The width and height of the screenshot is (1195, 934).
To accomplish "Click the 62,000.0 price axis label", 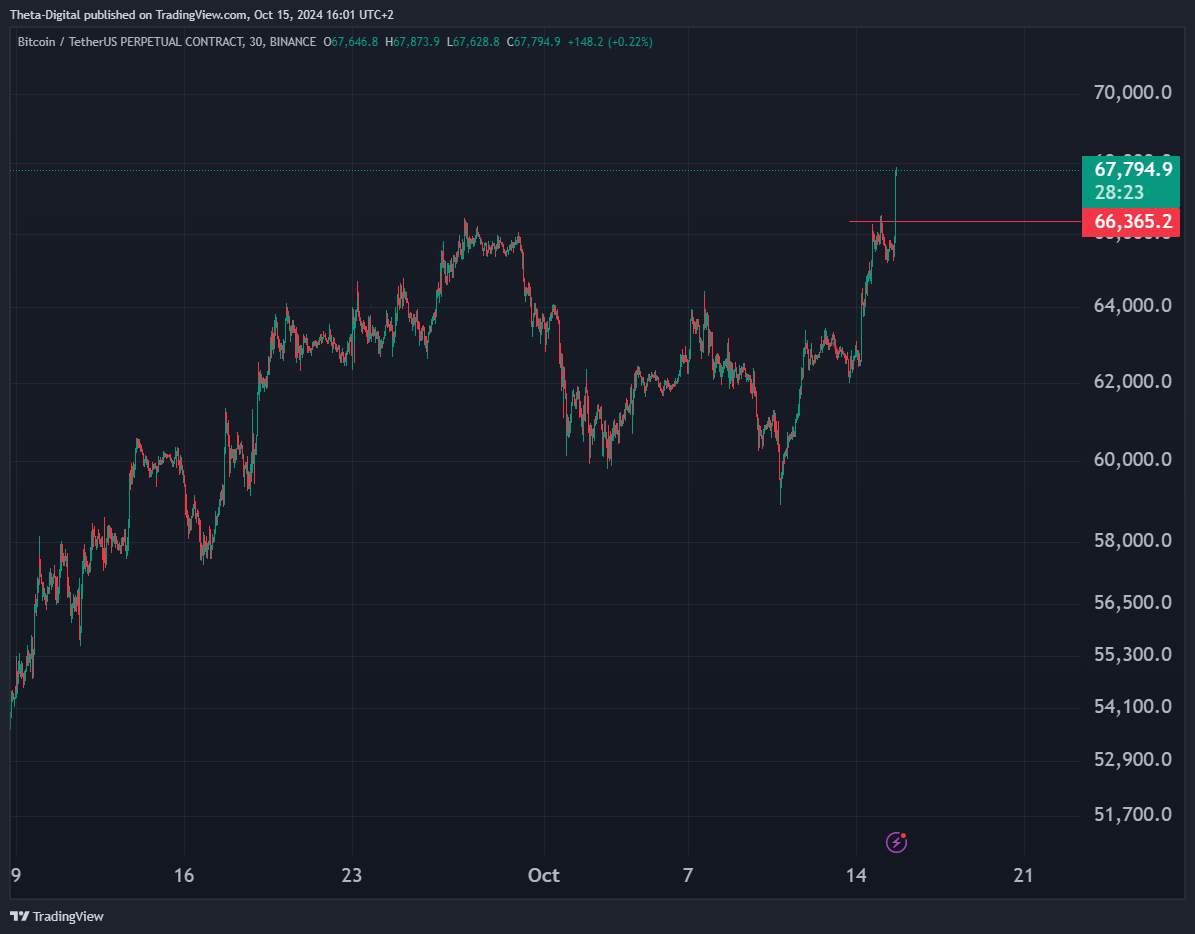I will [1133, 381].
